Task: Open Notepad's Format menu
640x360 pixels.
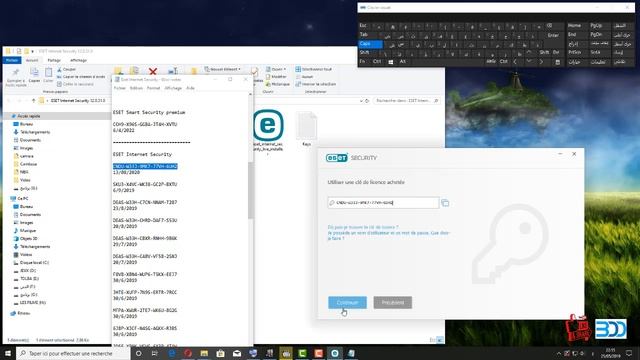Action: click(x=153, y=88)
